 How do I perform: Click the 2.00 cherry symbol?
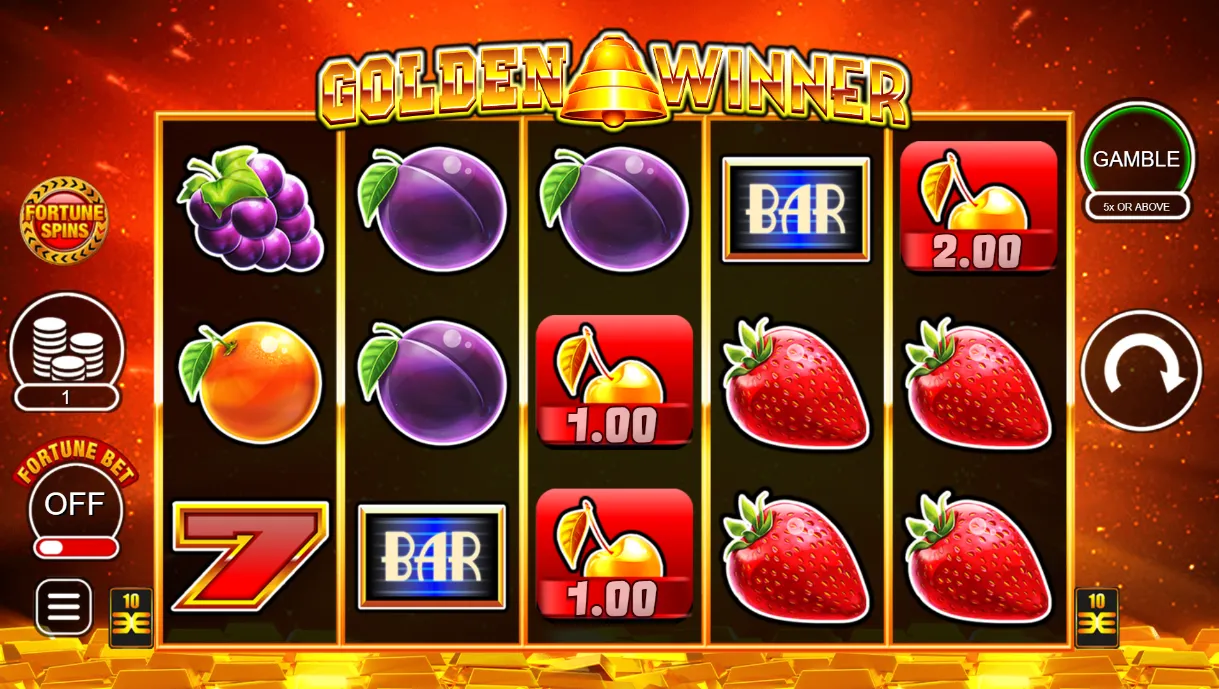[x=979, y=207]
